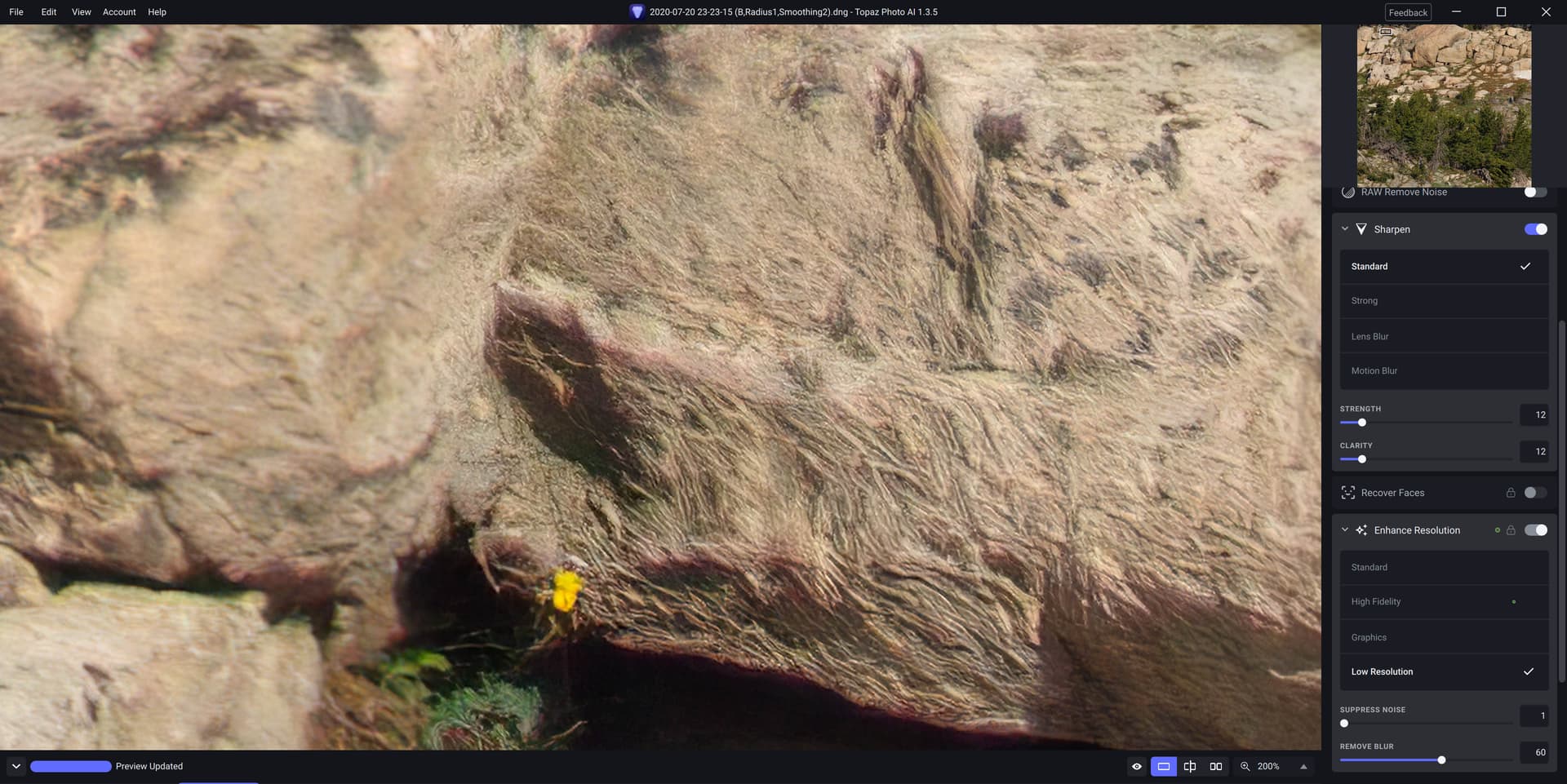Switch to single image view
This screenshot has height=784, width=1567.
tap(1163, 766)
